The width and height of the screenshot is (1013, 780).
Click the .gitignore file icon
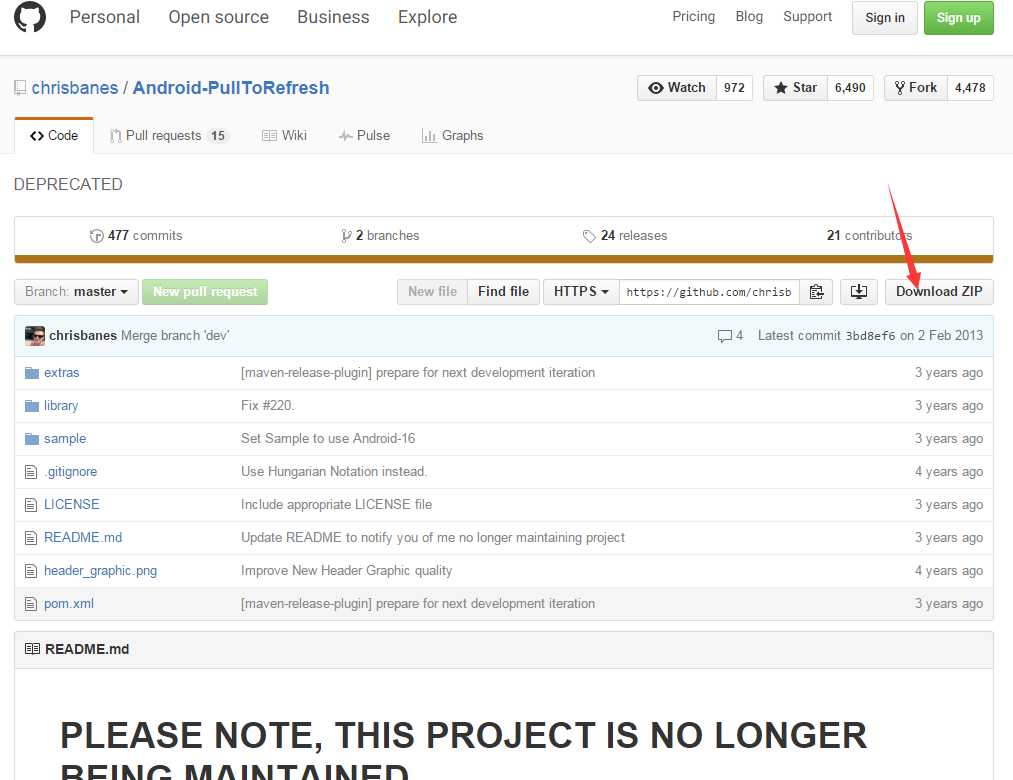click(x=31, y=472)
